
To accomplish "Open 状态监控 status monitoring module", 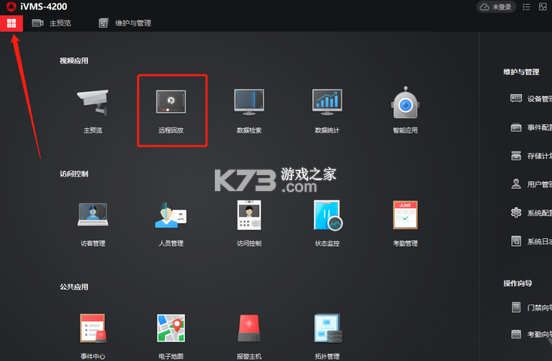I will tap(327, 223).
